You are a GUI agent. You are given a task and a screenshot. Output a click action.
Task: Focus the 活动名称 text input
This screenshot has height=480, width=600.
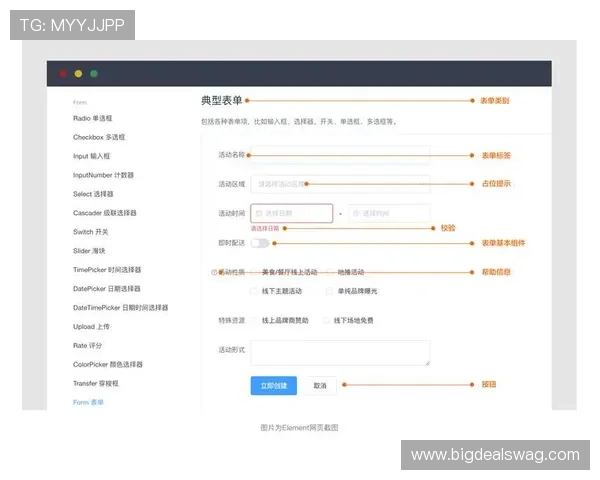(340, 155)
